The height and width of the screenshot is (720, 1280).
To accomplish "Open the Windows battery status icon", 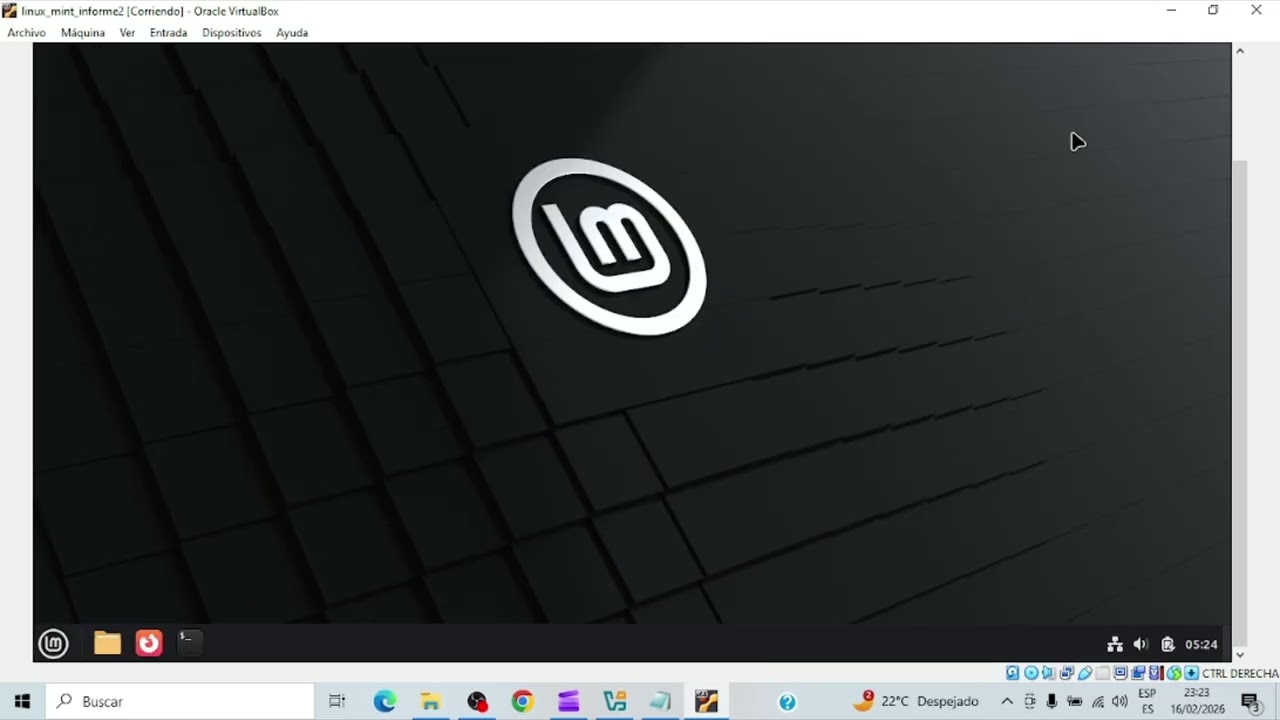I will 1075,702.
